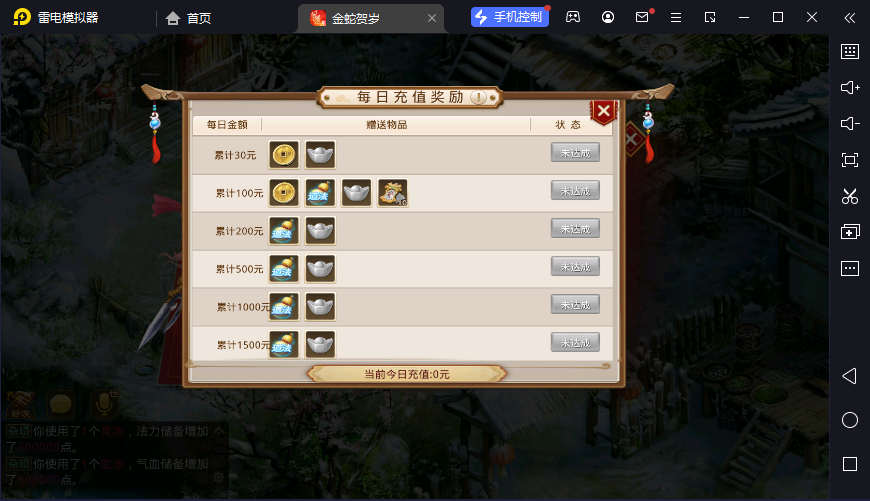Screen dimensions: 870x501
Task: Select the gold coin reward in 累计30元 row
Action: click(x=284, y=154)
